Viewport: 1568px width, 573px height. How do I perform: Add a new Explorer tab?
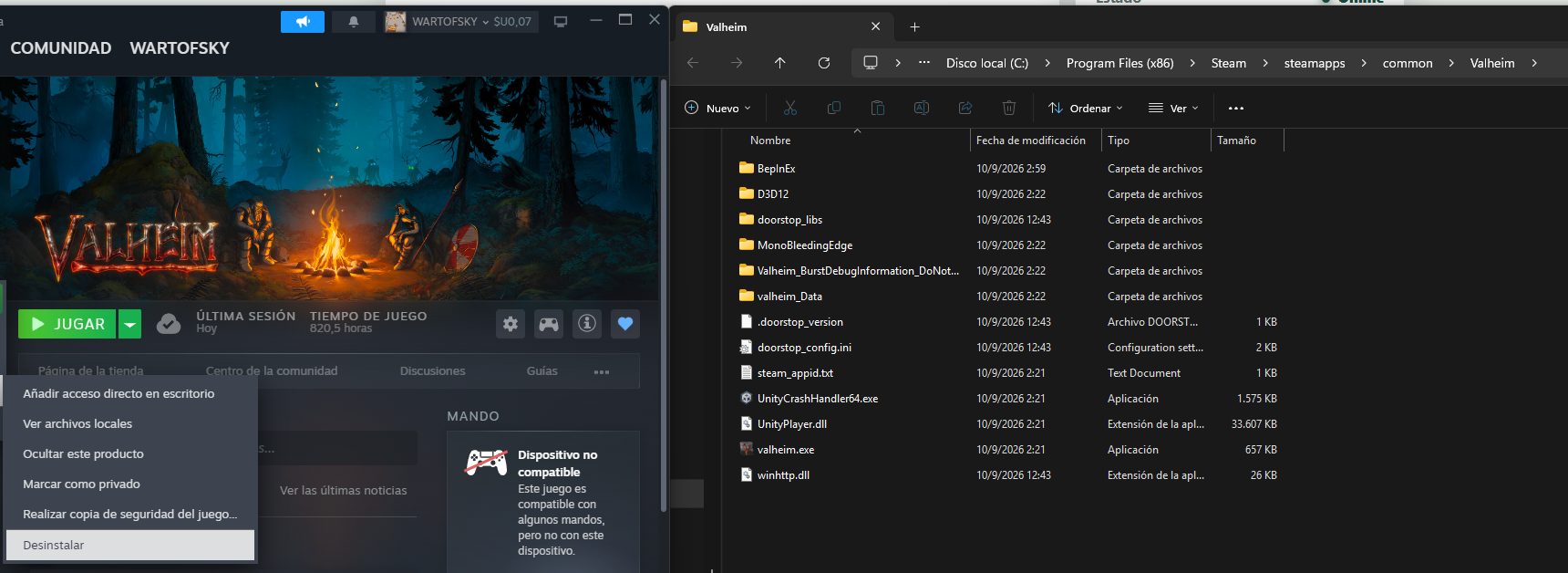pos(914,26)
